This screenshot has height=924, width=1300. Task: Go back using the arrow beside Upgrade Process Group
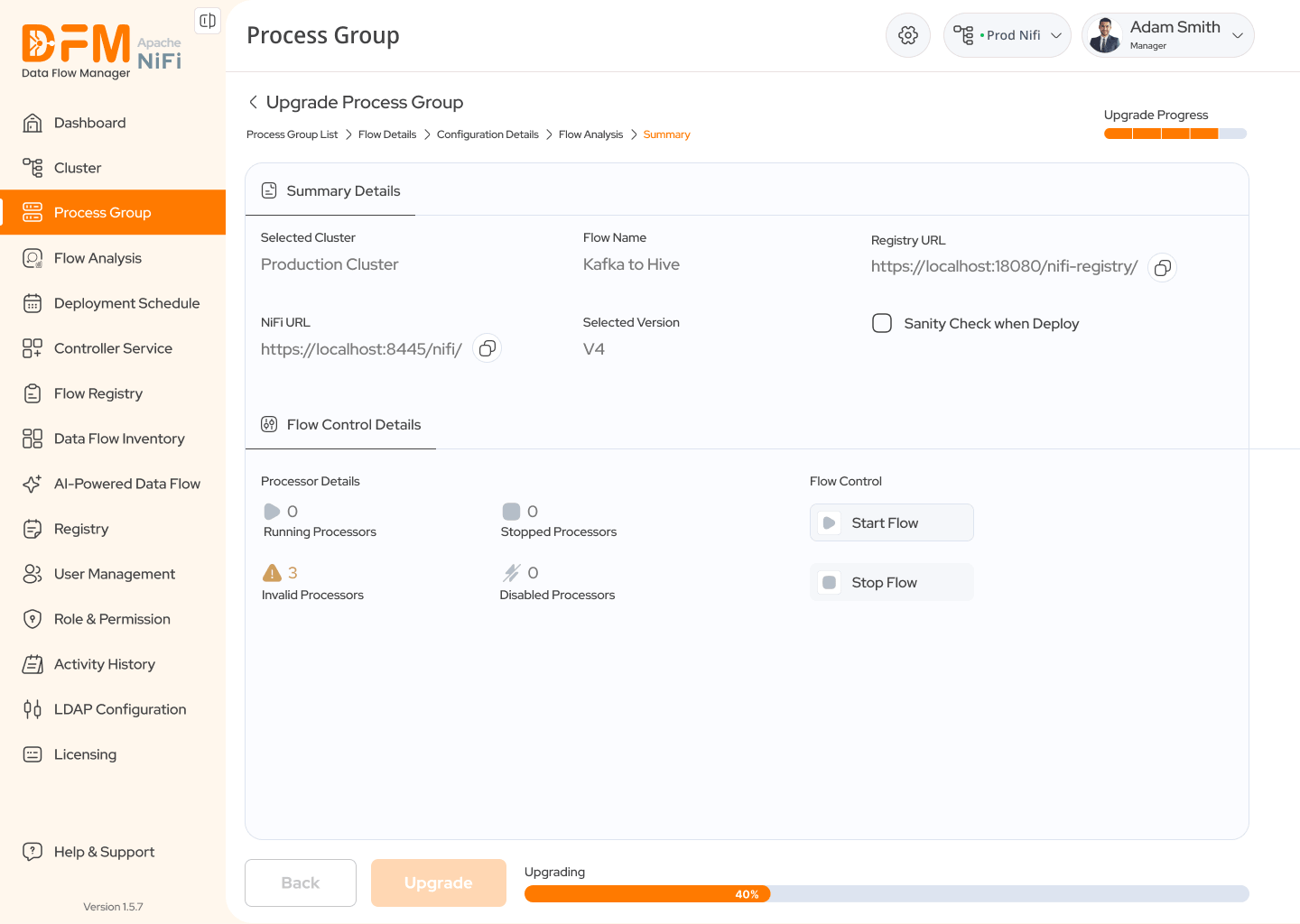(x=254, y=102)
